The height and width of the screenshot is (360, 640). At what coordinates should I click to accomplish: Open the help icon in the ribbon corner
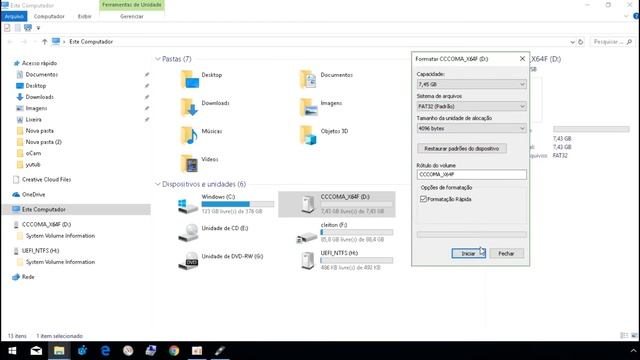(x=636, y=16)
